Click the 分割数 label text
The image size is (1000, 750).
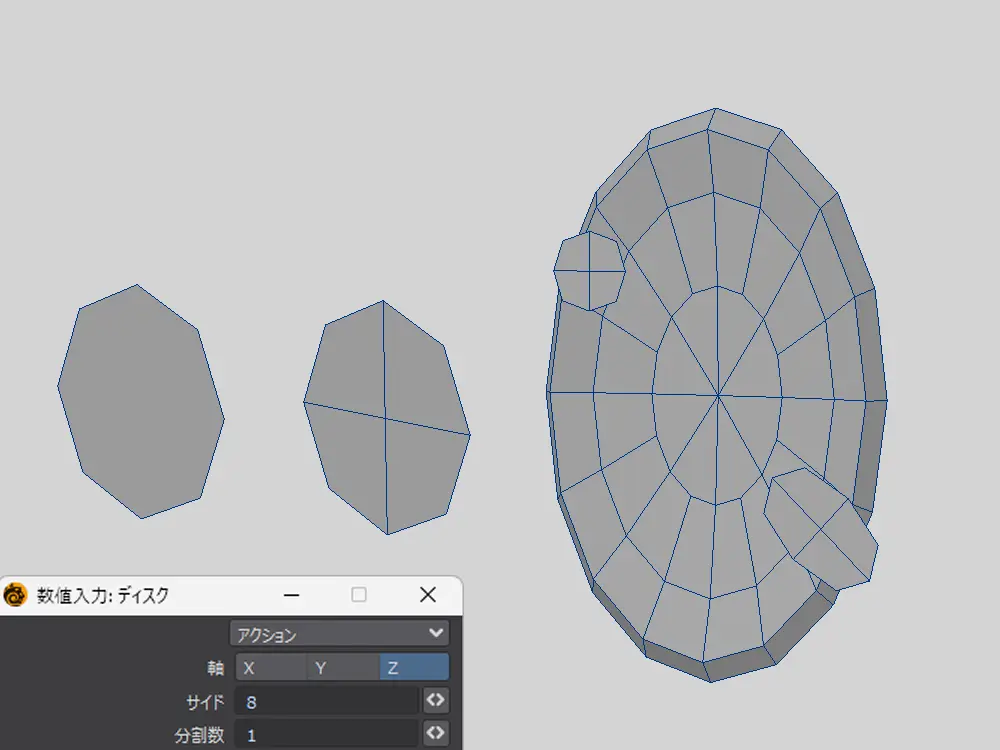click(198, 734)
